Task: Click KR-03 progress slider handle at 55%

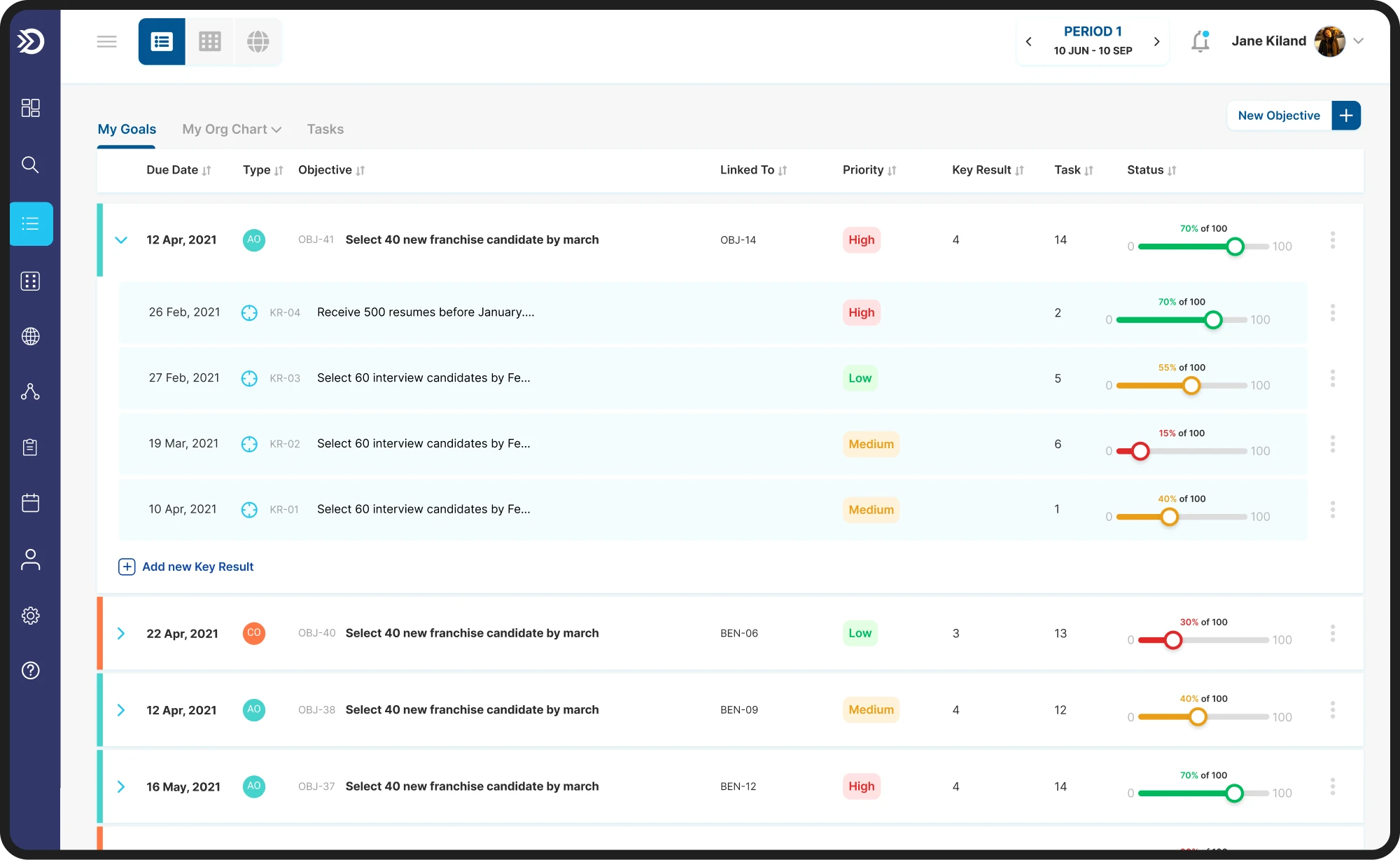Action: pyautogui.click(x=1191, y=385)
